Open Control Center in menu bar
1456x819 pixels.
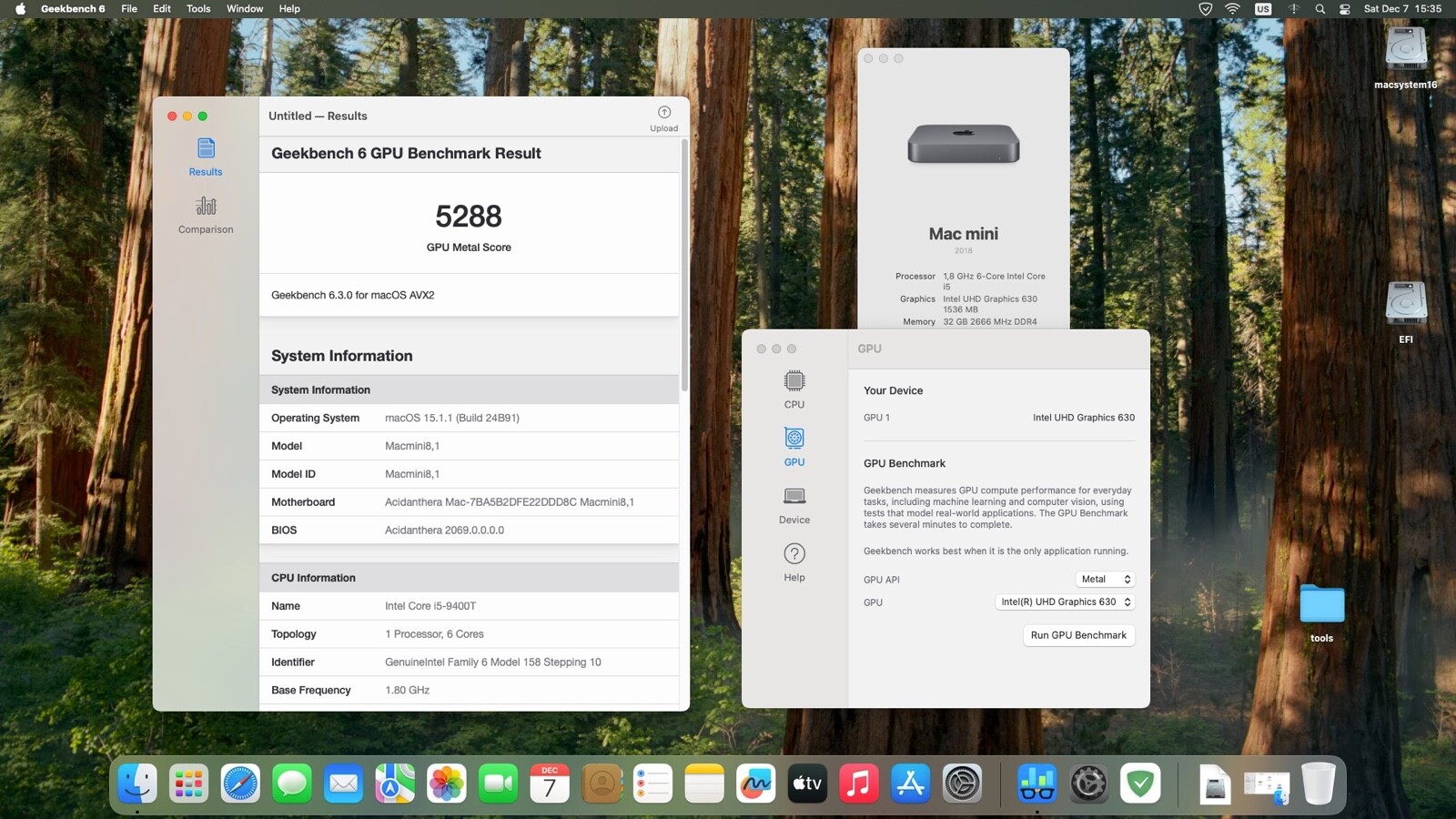1345,9
